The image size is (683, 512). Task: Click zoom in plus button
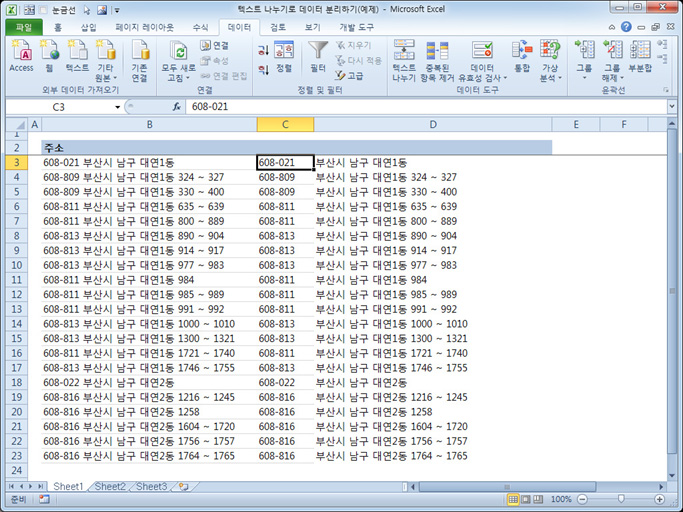659,499
